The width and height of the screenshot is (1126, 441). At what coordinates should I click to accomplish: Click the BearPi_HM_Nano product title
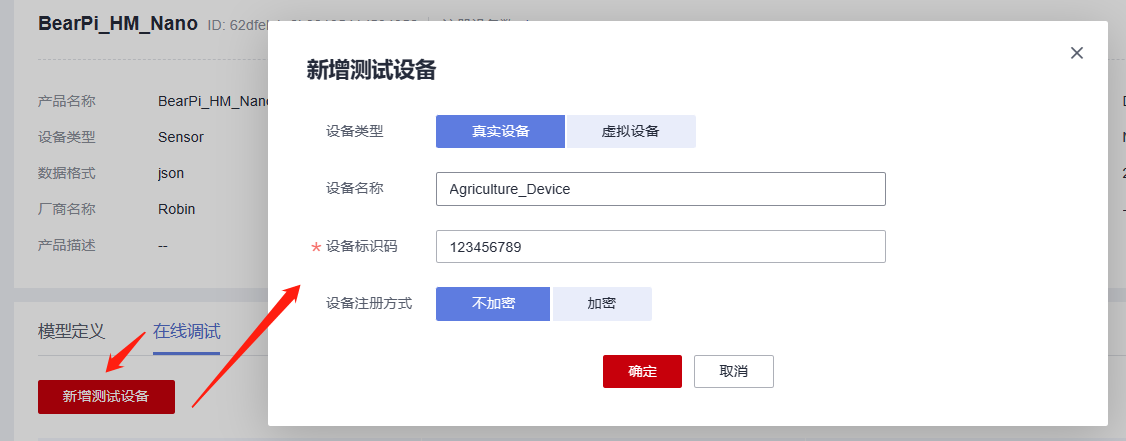pyautogui.click(x=118, y=24)
